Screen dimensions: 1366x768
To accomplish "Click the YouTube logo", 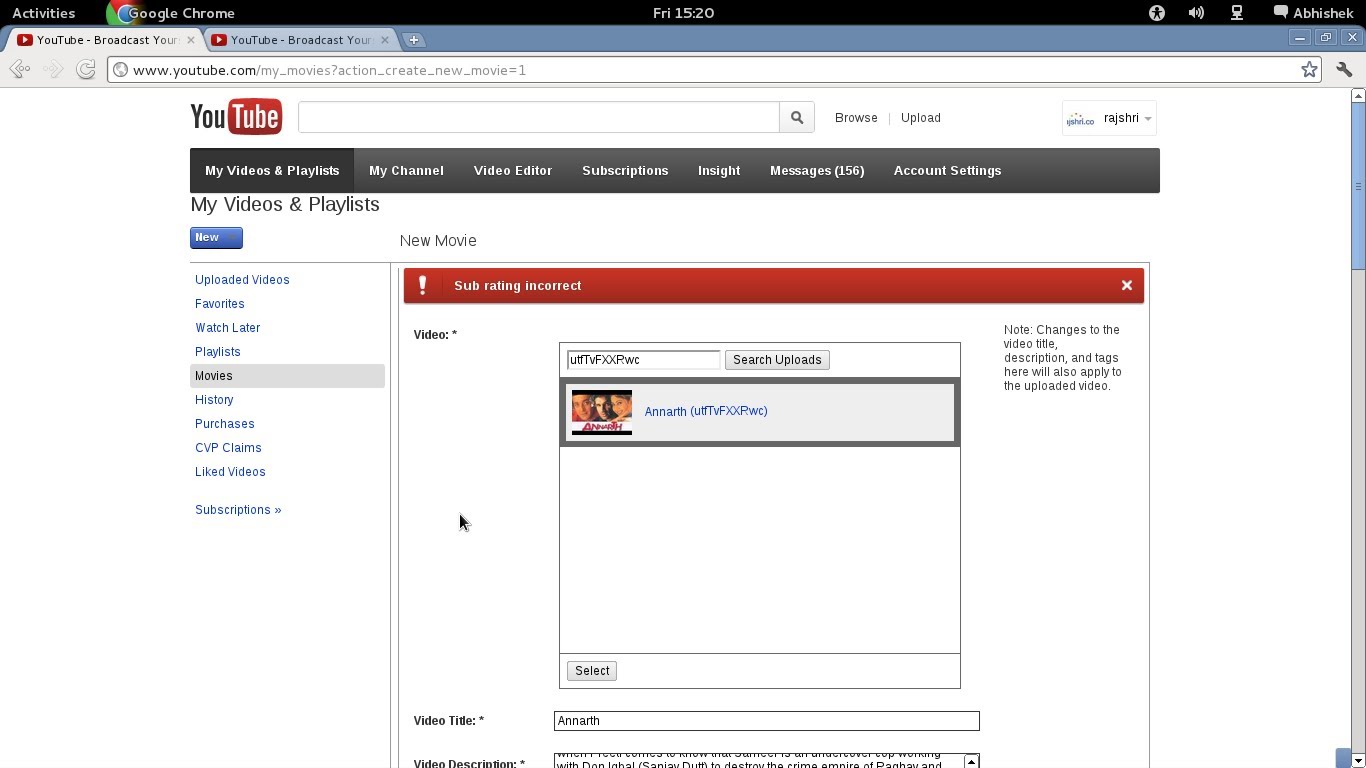I will [236, 117].
